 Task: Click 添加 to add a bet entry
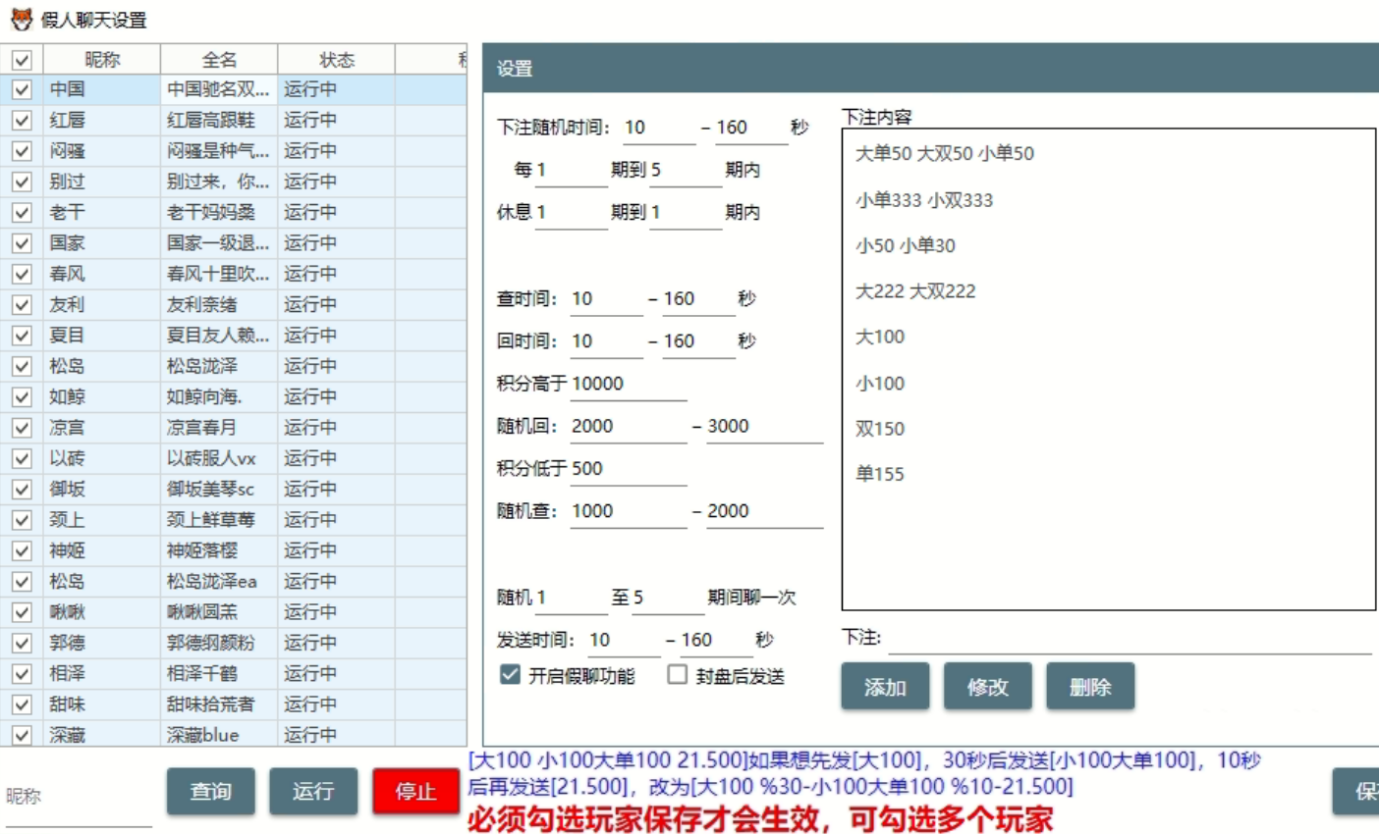pos(885,687)
